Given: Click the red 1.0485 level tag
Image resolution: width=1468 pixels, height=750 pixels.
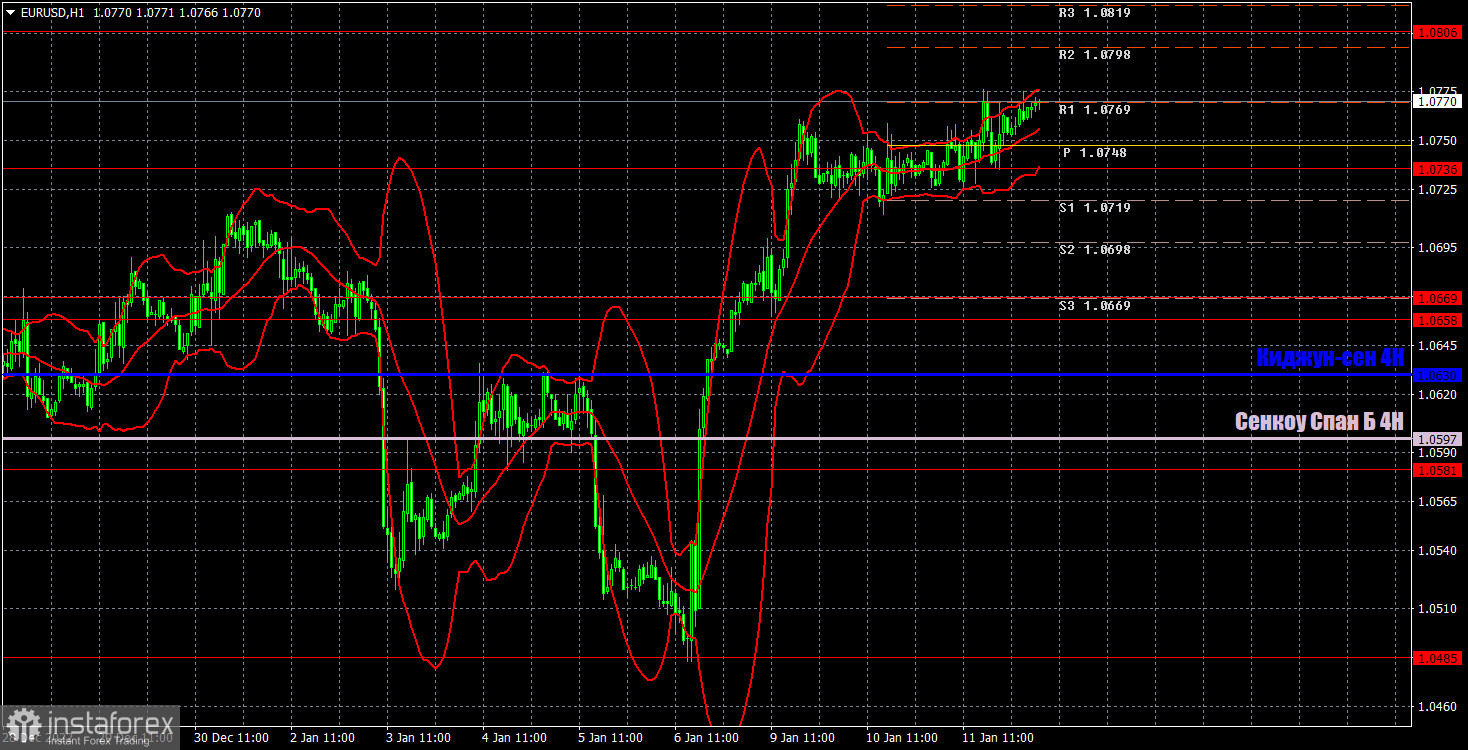Looking at the screenshot, I should (1439, 658).
